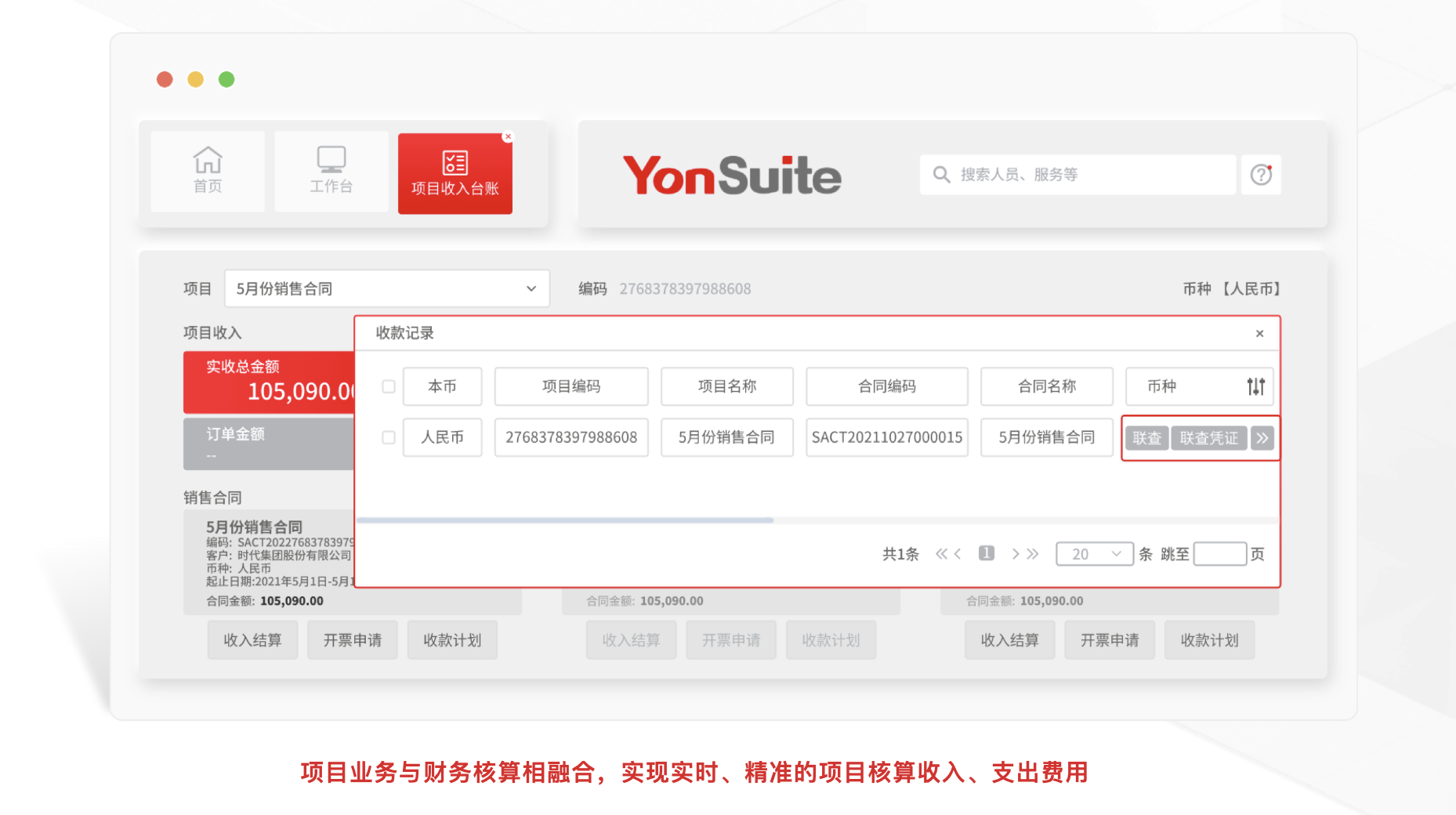Switch to the 工作台 tab
The height and width of the screenshot is (815, 1456).
pyautogui.click(x=331, y=172)
